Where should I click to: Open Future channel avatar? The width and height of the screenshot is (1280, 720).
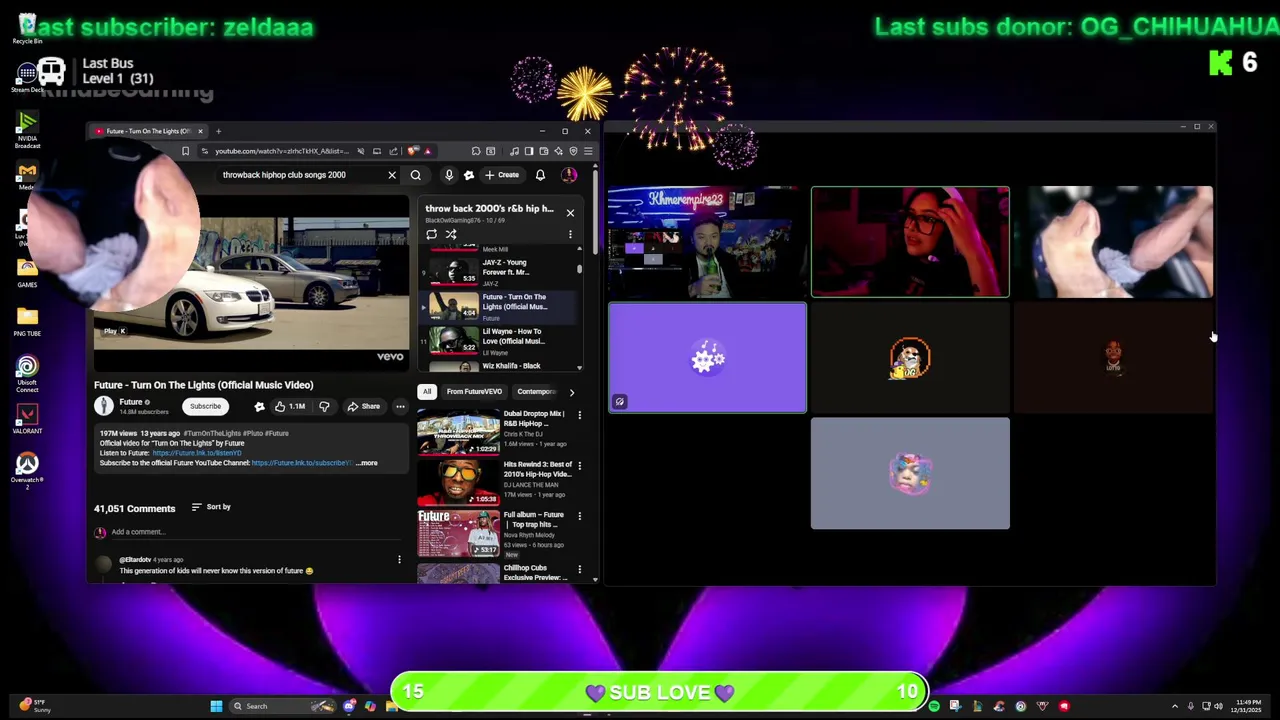(x=104, y=406)
